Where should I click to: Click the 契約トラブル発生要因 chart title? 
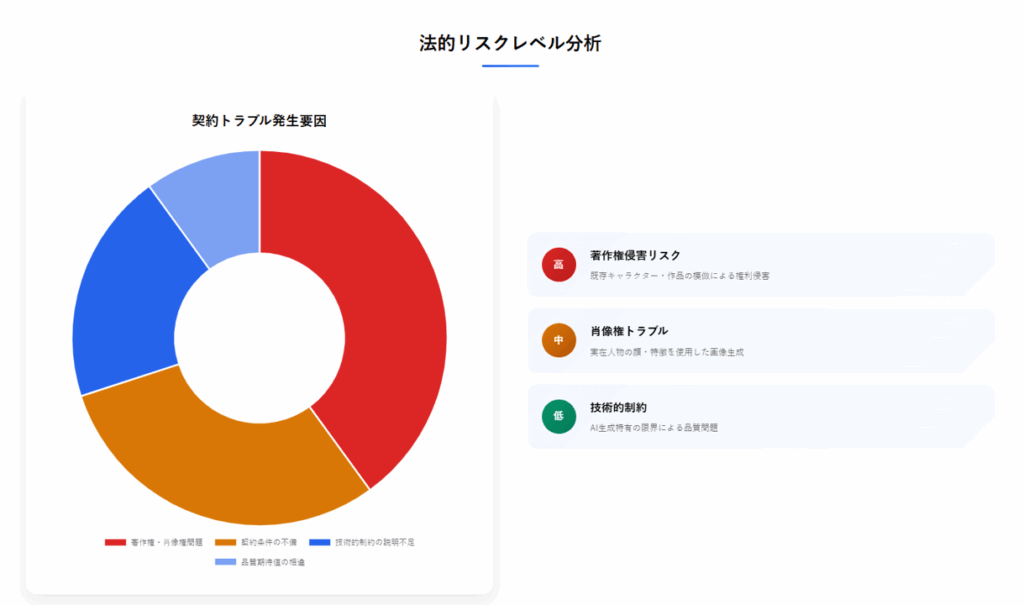[259, 121]
